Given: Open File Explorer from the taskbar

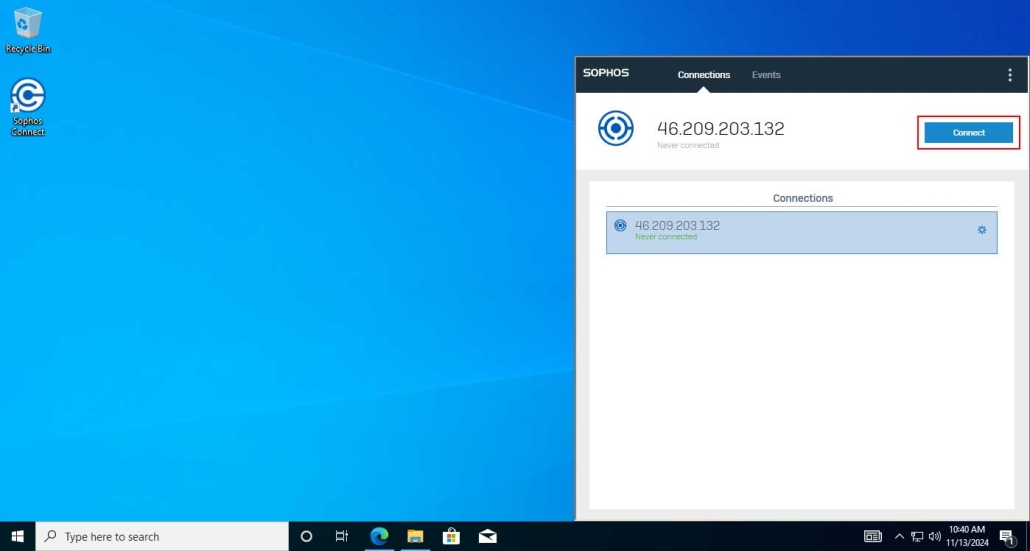Looking at the screenshot, I should (x=415, y=537).
